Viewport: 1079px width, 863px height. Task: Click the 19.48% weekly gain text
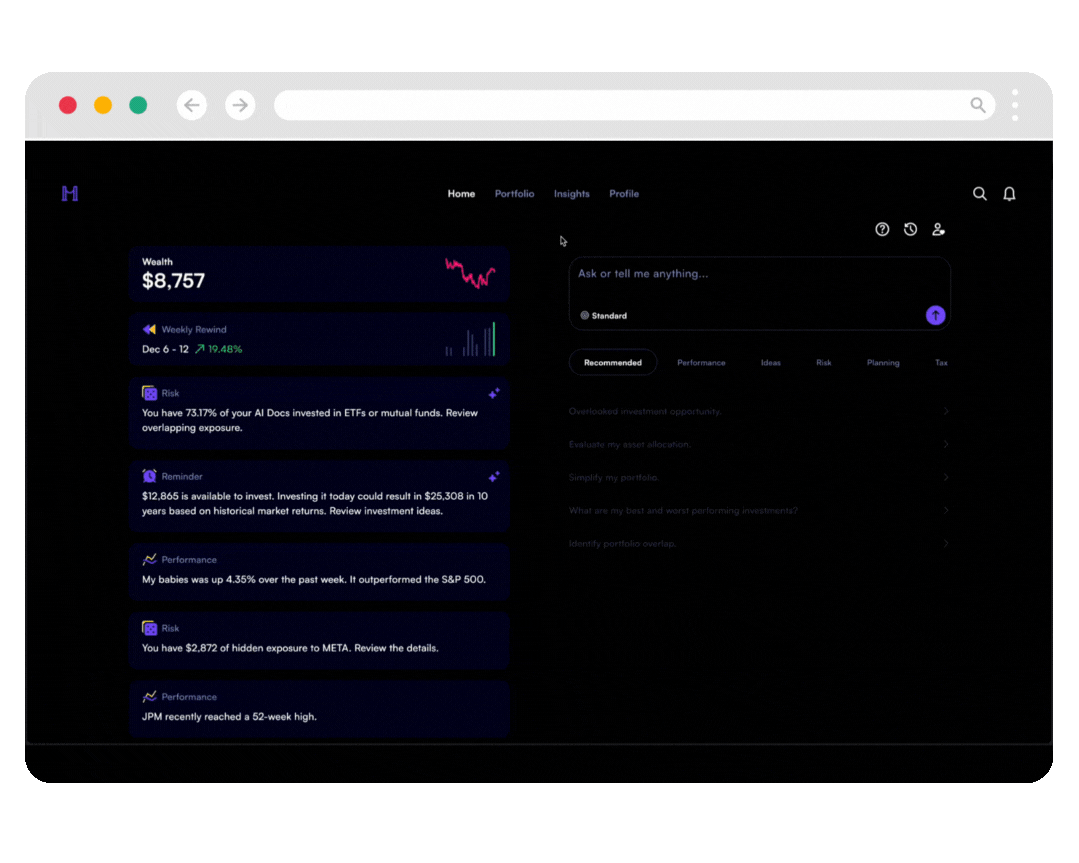tap(225, 349)
